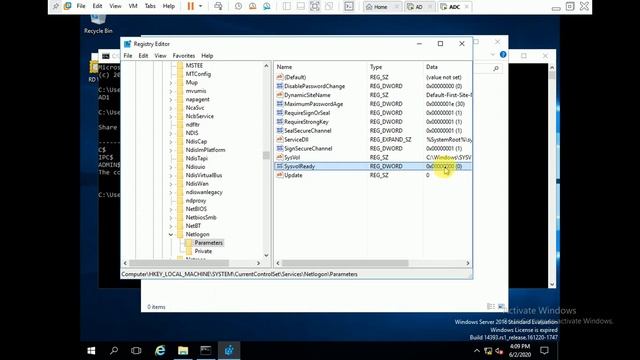640x360 pixels.
Task: Click the tree pane scroll-down arrow
Action: click(x=266, y=256)
